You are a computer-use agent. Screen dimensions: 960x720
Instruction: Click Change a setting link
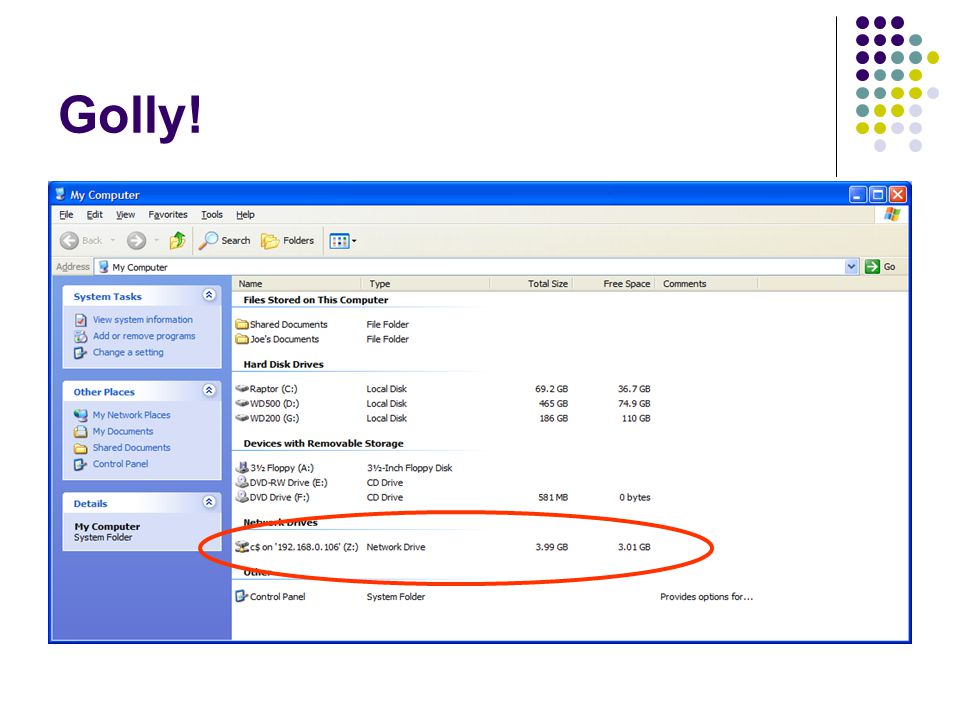128,353
